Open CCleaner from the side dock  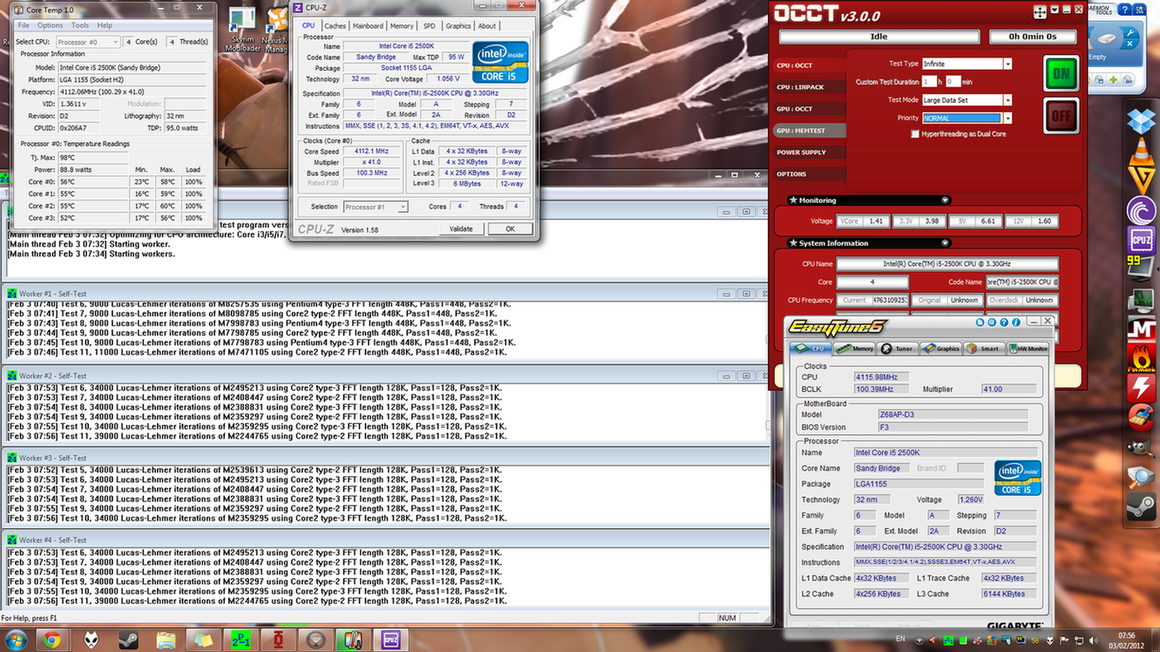coord(1141,416)
